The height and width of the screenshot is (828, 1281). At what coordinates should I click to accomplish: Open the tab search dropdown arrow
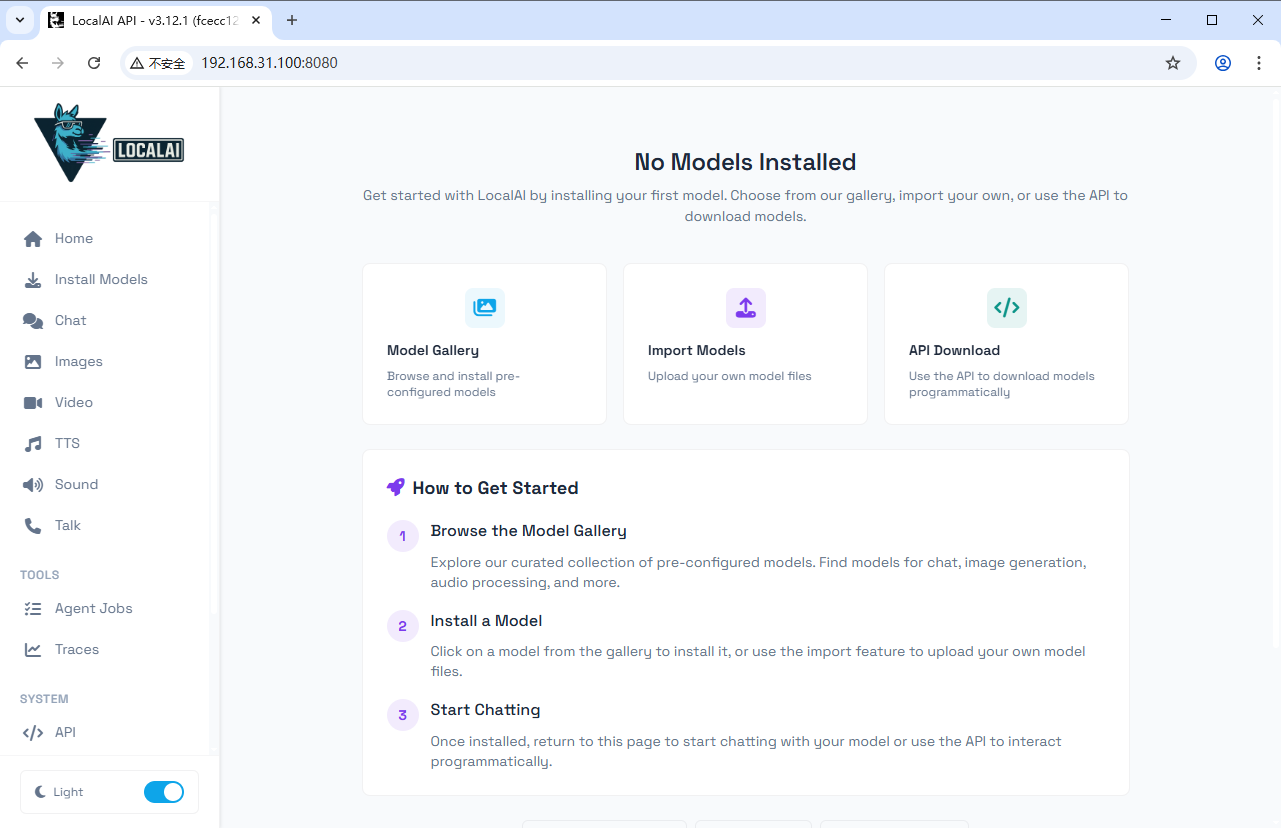pyautogui.click(x=19, y=20)
